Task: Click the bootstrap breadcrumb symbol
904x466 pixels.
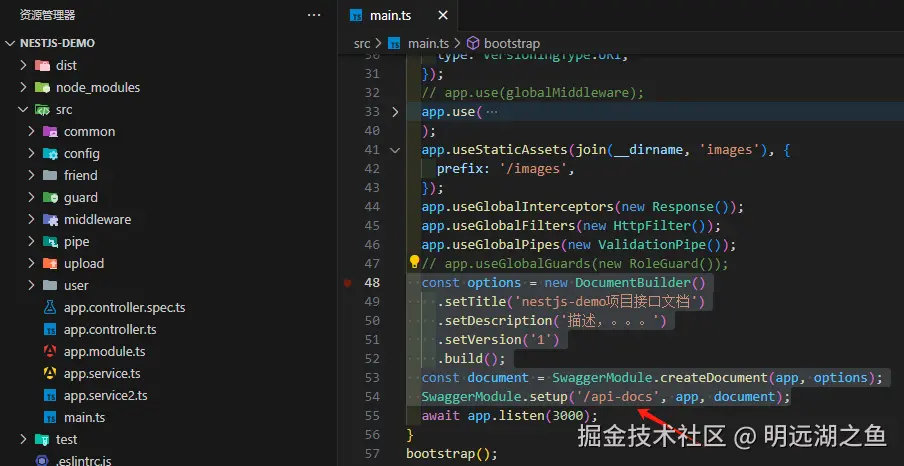Action: tap(512, 43)
